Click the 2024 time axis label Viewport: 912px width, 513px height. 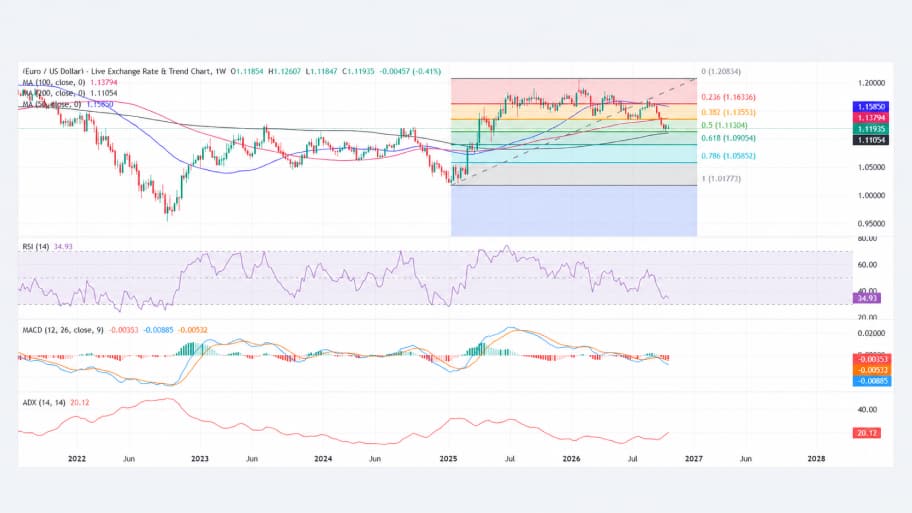(323, 459)
